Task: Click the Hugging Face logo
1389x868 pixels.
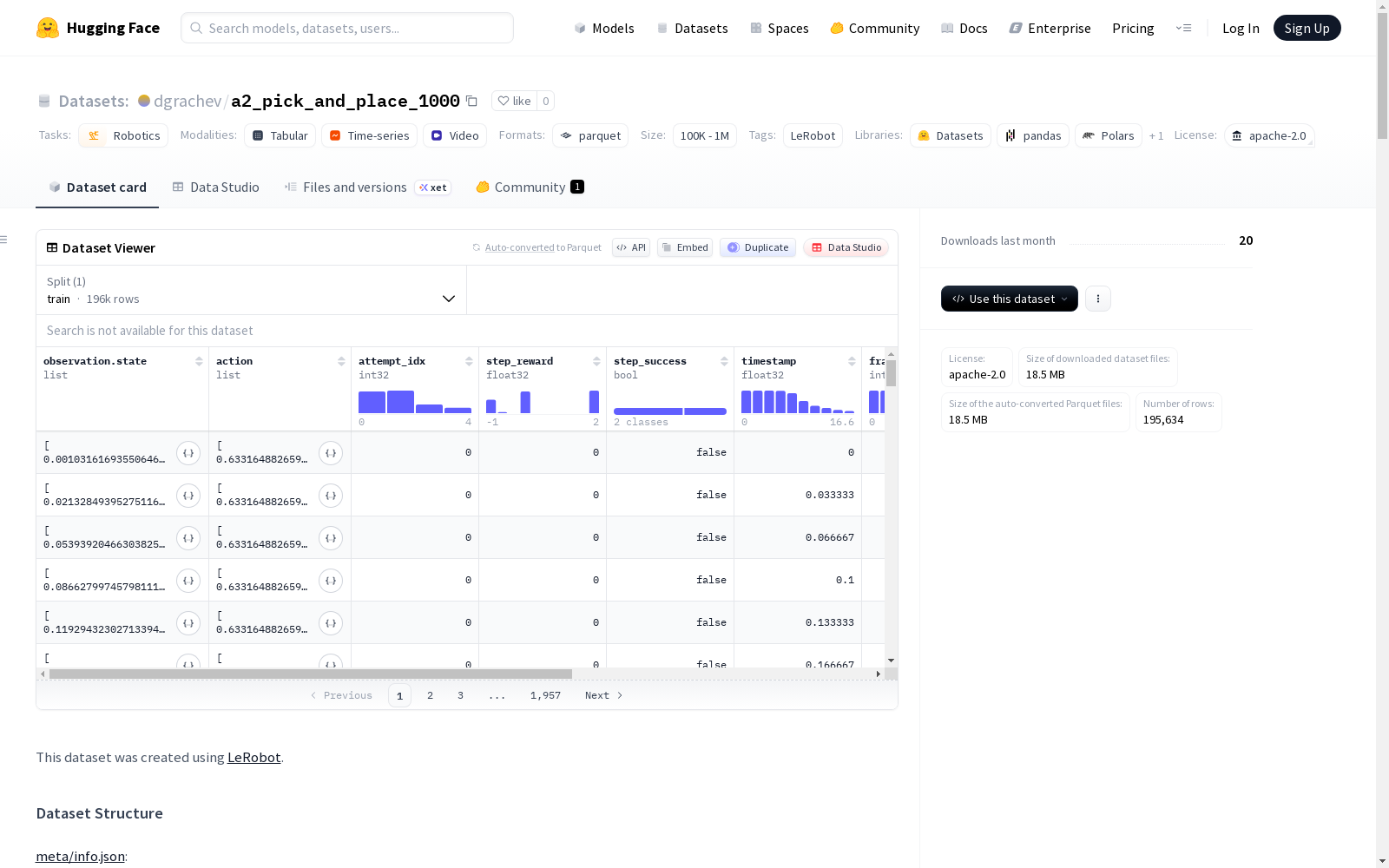Action: pyautogui.click(x=98, y=28)
